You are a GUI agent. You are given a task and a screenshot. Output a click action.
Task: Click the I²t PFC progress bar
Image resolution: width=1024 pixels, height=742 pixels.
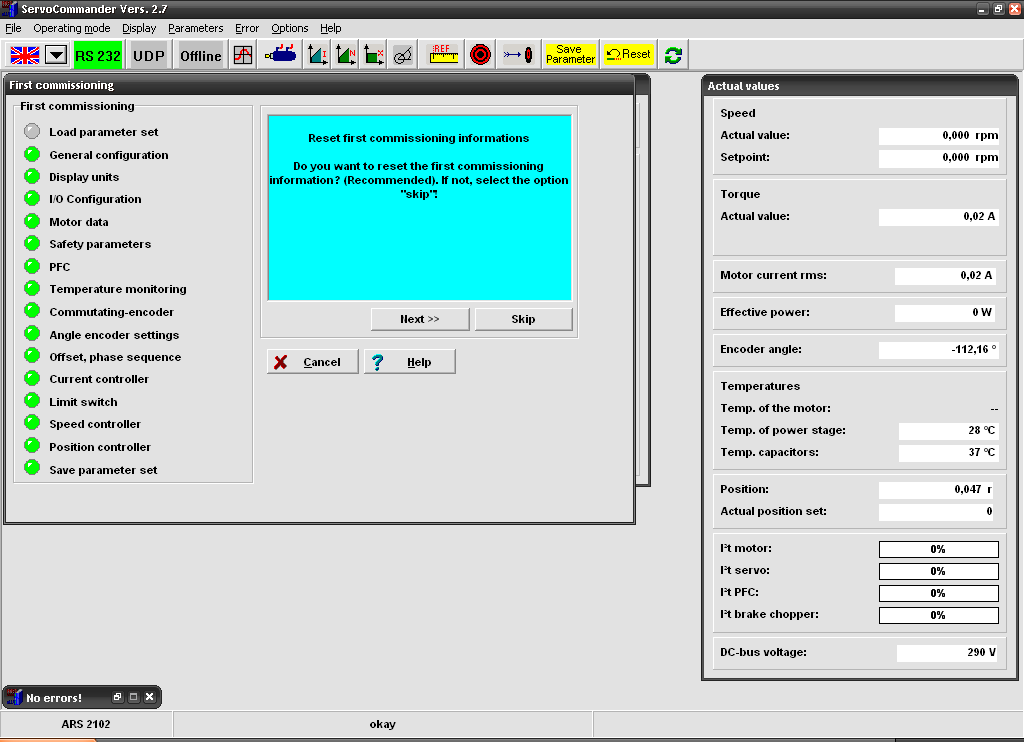click(x=938, y=593)
